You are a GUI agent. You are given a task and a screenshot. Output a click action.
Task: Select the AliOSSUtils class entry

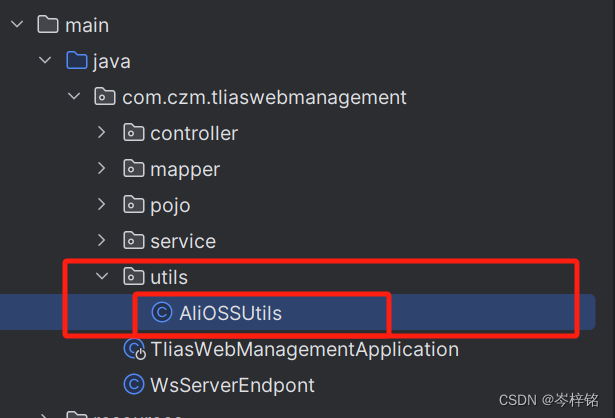click(298, 313)
